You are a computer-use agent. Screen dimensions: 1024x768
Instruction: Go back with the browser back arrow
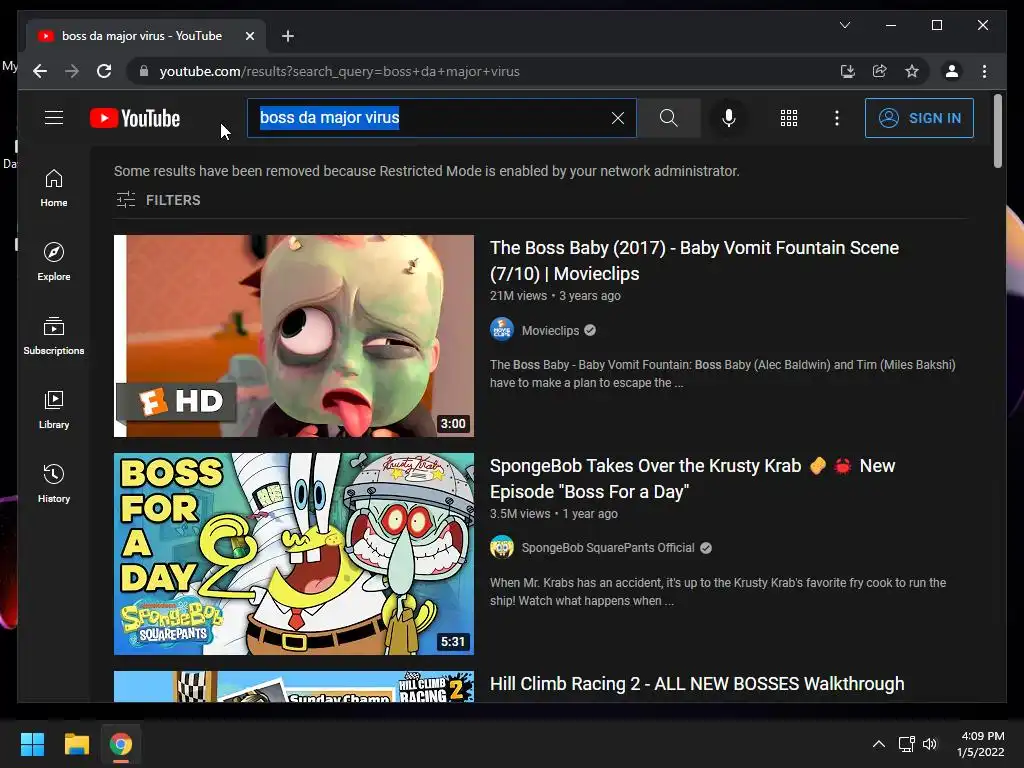[40, 71]
